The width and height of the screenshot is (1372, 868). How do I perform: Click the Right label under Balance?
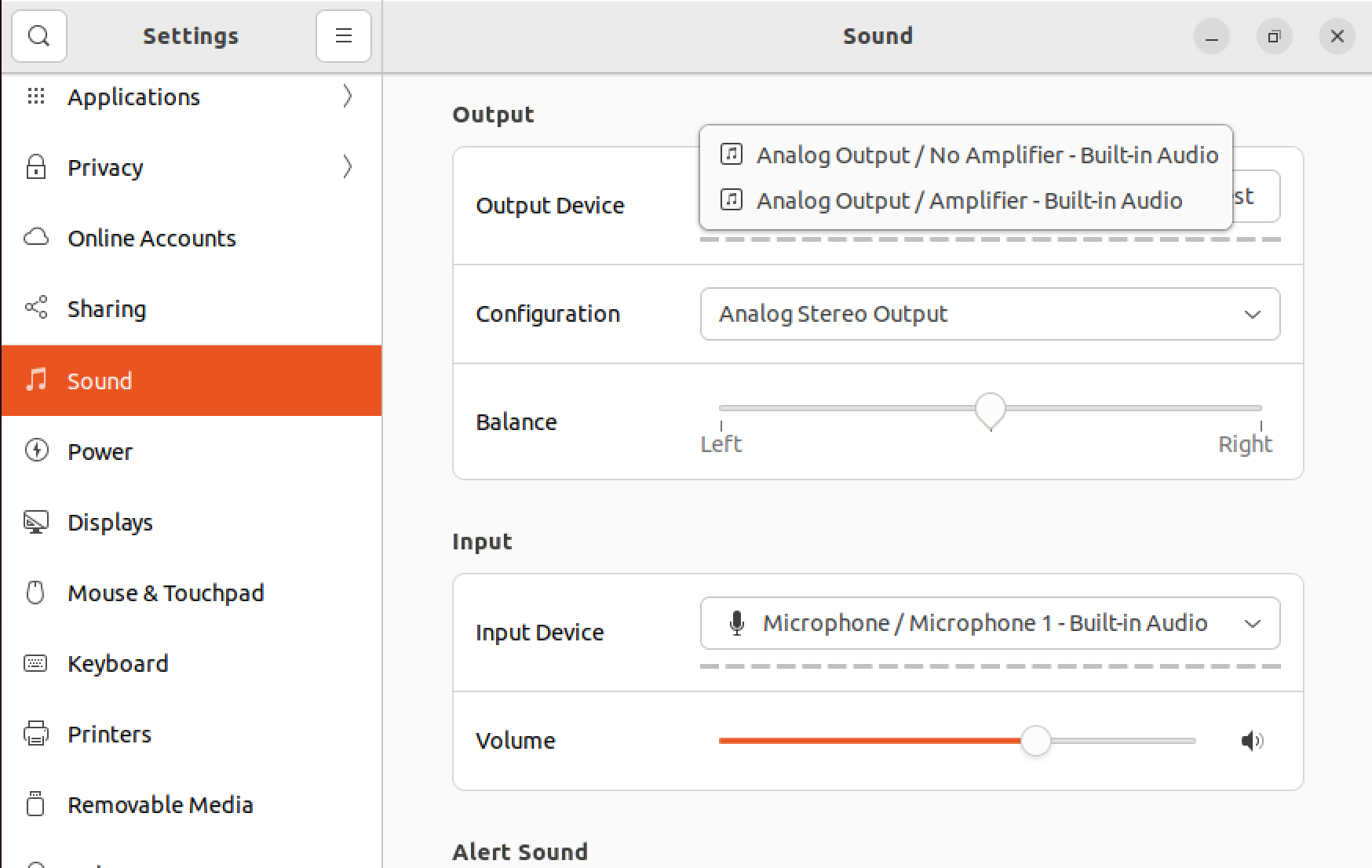1245,444
